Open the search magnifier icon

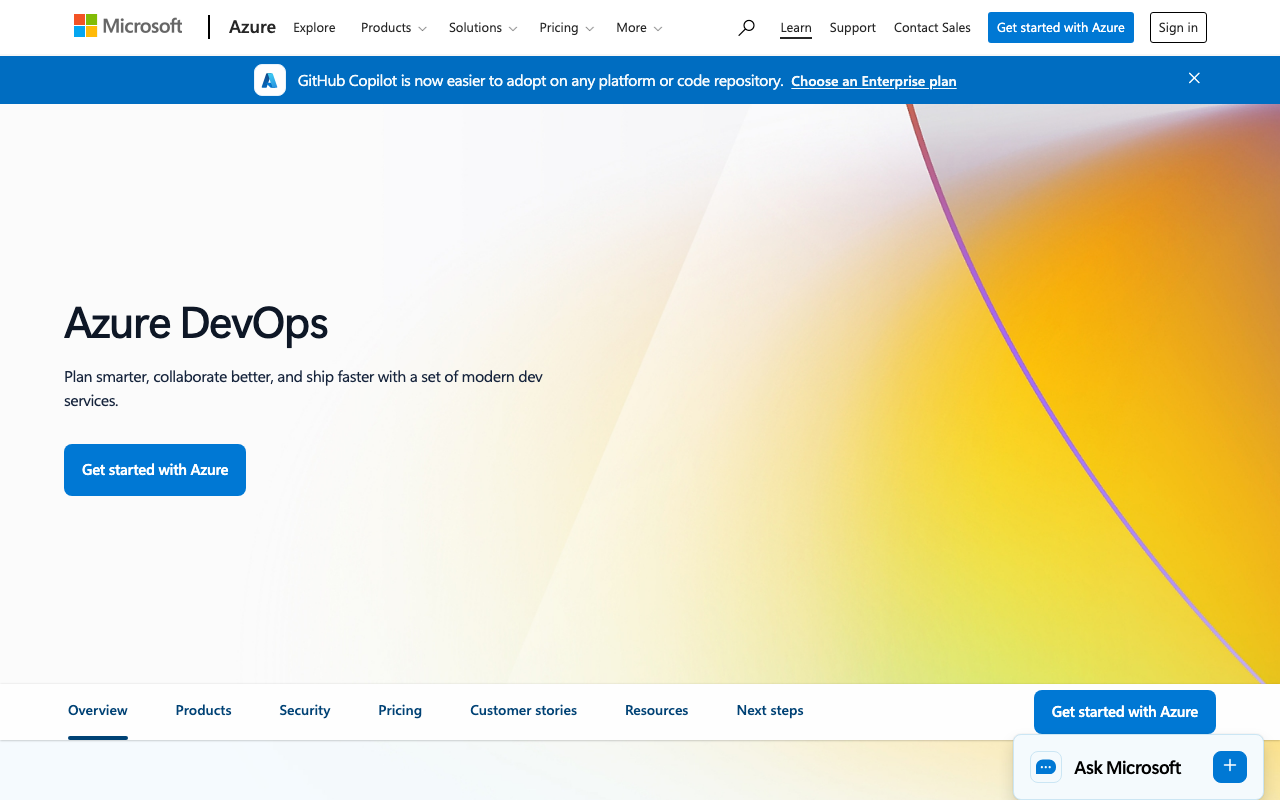pyautogui.click(x=746, y=28)
